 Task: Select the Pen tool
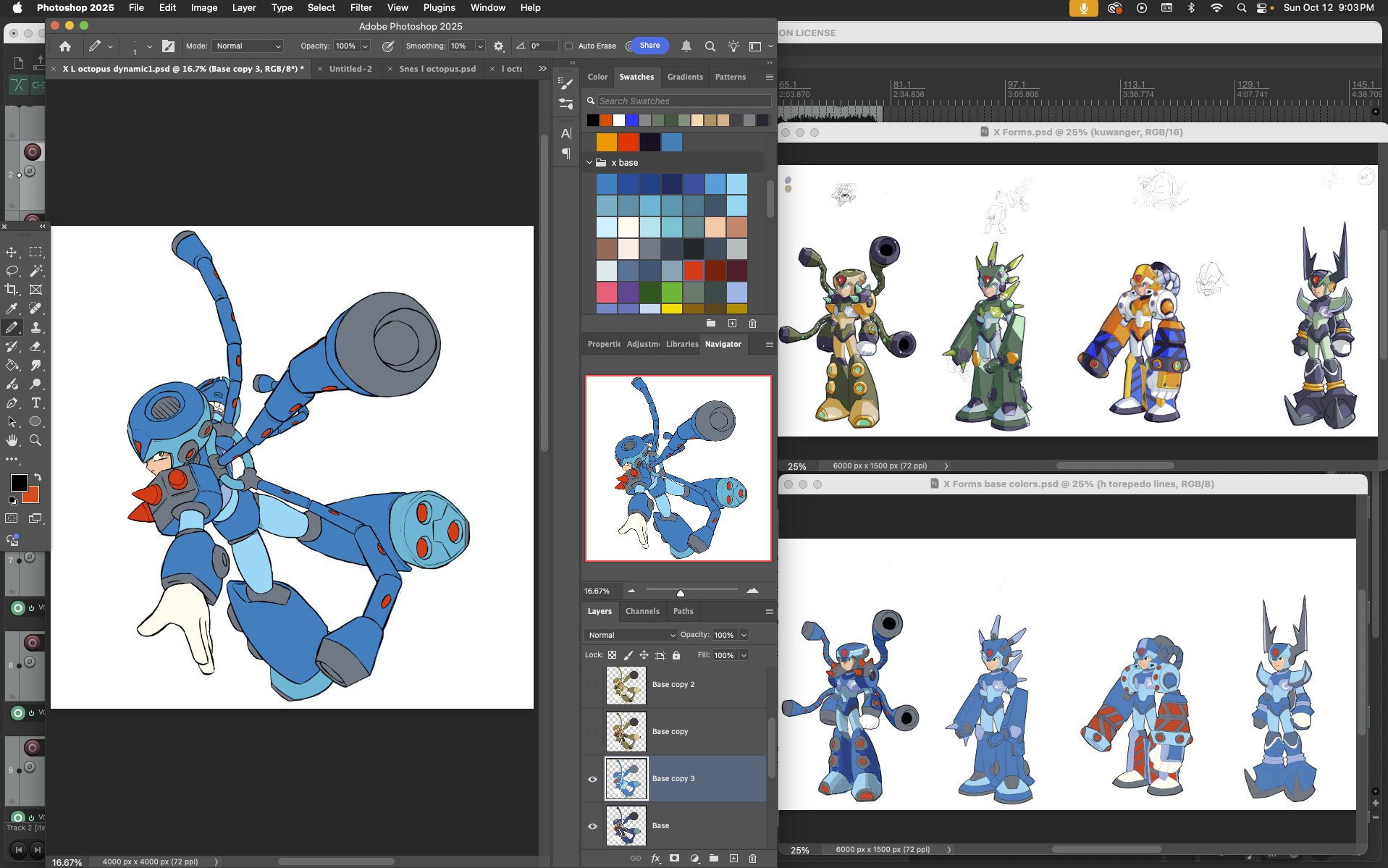[x=12, y=403]
